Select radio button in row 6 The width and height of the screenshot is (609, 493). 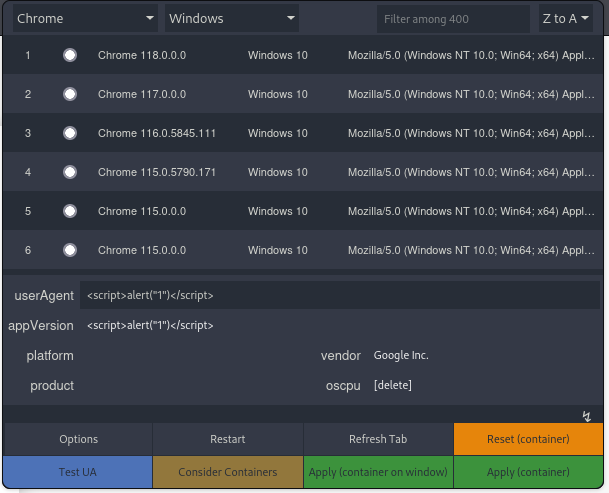coord(70,250)
